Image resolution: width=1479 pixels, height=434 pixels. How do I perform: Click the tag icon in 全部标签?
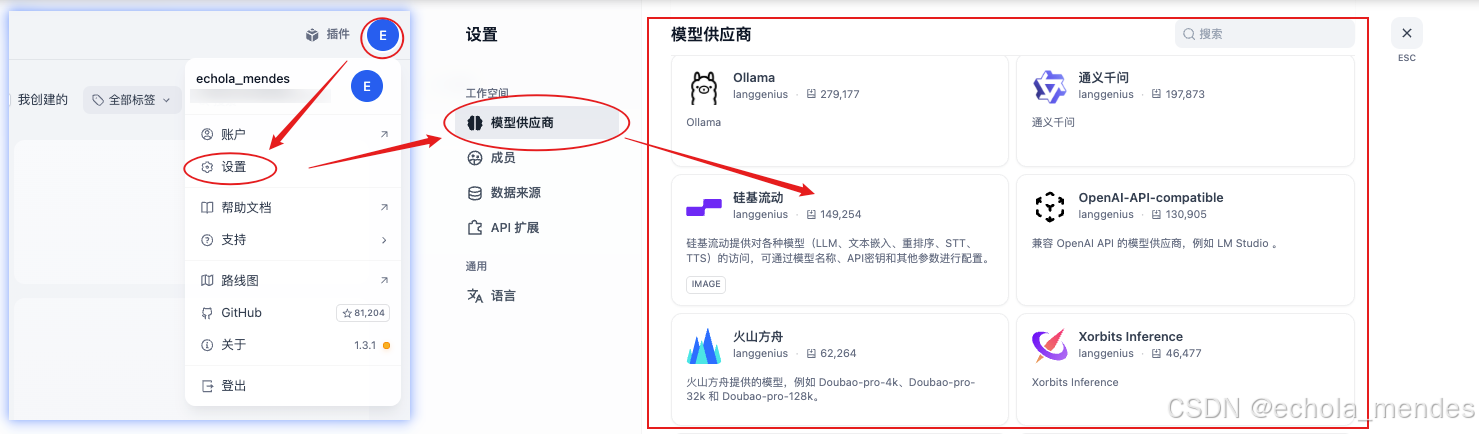coord(98,100)
